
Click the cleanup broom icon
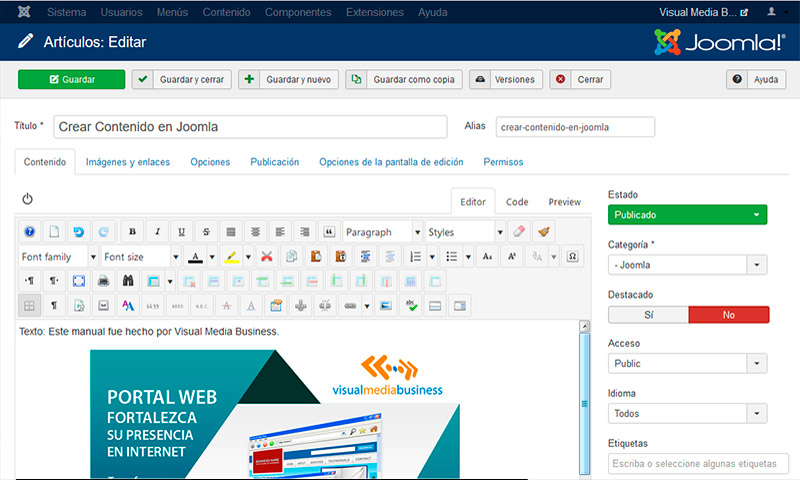[x=544, y=232]
